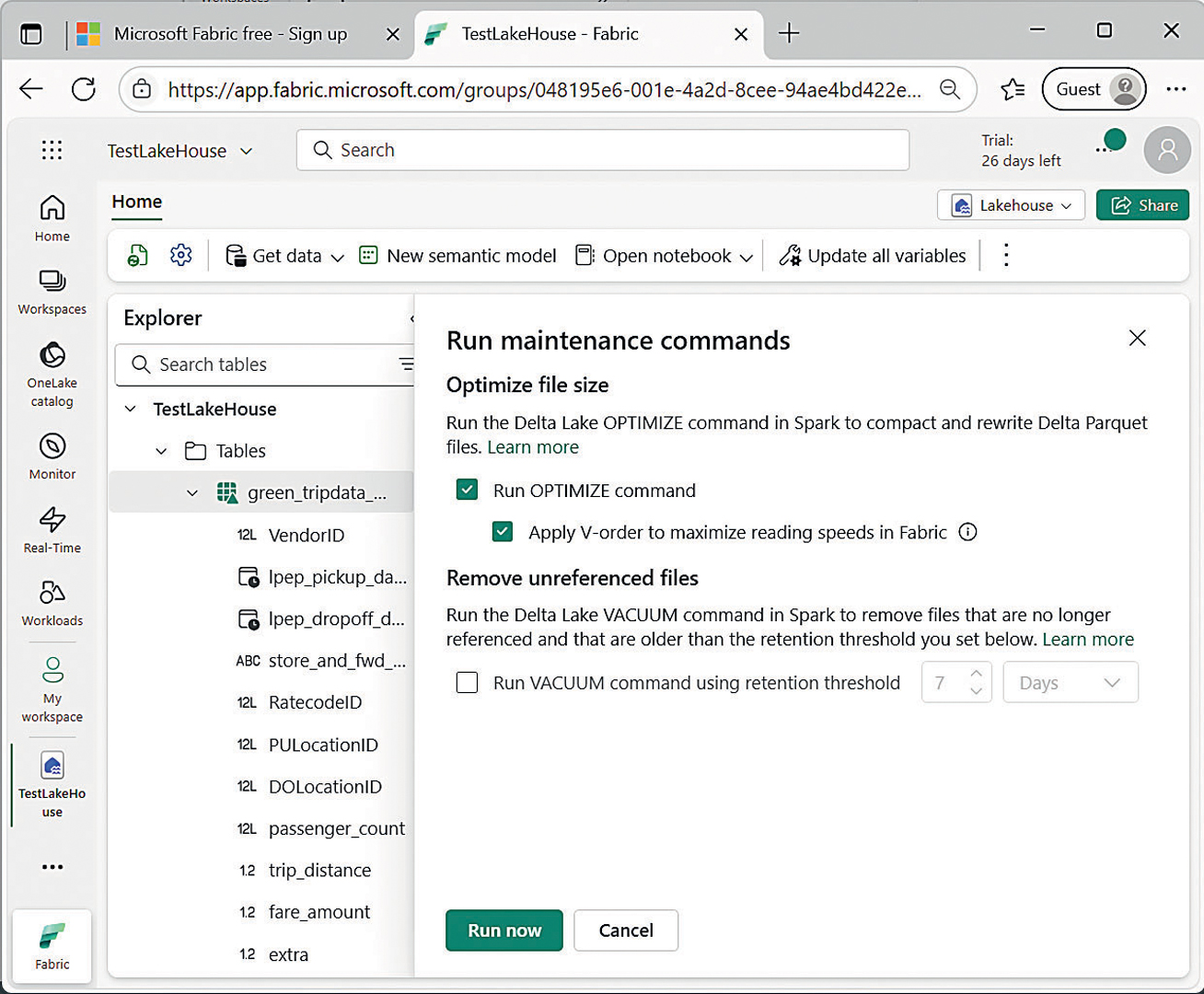1204x994 pixels.
Task: Click the refresh lakehouse icon in toolbar
Action: point(137,256)
